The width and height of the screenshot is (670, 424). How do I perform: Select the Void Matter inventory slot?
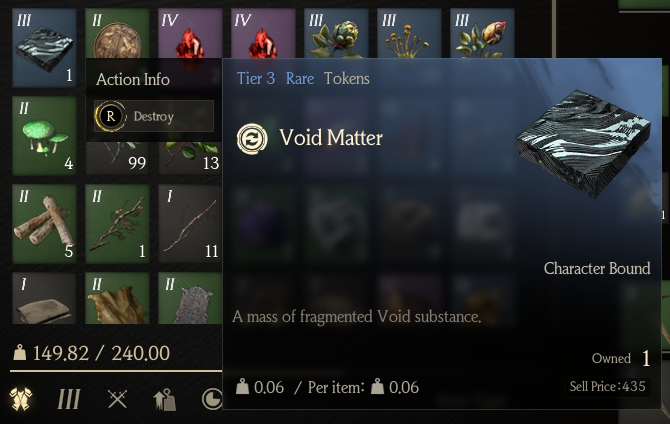[44, 48]
